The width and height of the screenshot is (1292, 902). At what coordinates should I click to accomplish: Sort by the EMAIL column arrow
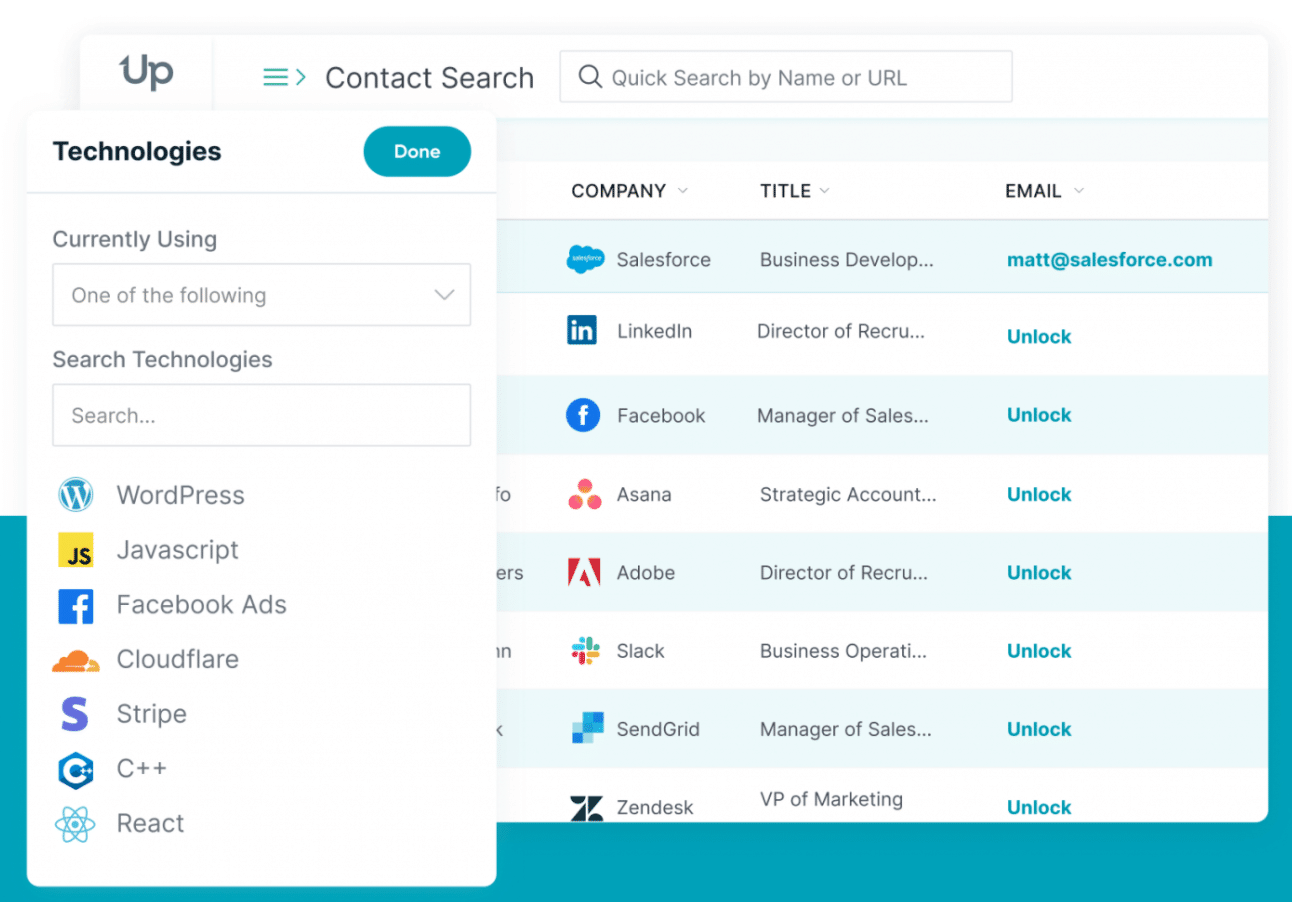point(1078,191)
